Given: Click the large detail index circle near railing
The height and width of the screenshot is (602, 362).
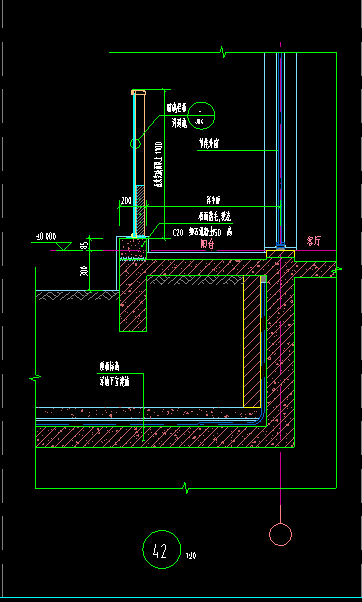Looking at the screenshot, I should (x=202, y=115).
